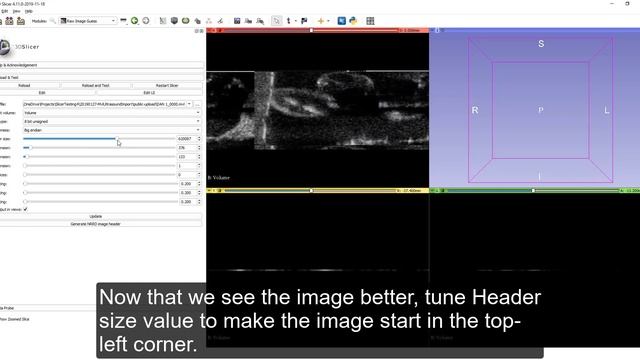Expand the Help & Acknowledgement section

tap(101, 65)
